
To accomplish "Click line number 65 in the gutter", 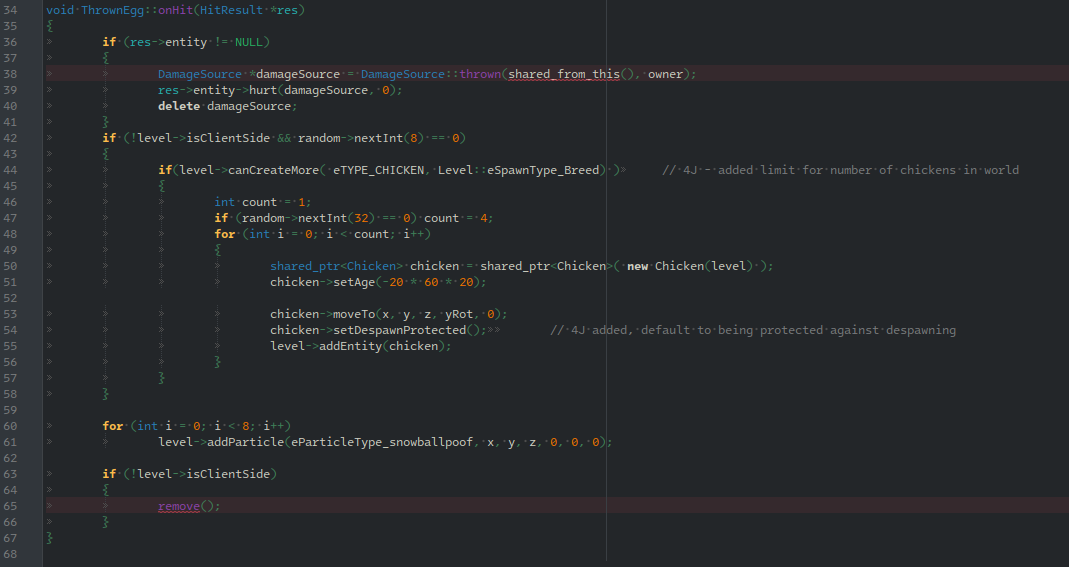I will (10, 506).
